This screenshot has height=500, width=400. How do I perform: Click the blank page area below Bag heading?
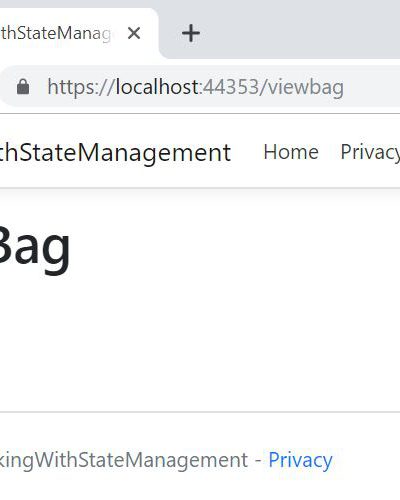[200, 340]
